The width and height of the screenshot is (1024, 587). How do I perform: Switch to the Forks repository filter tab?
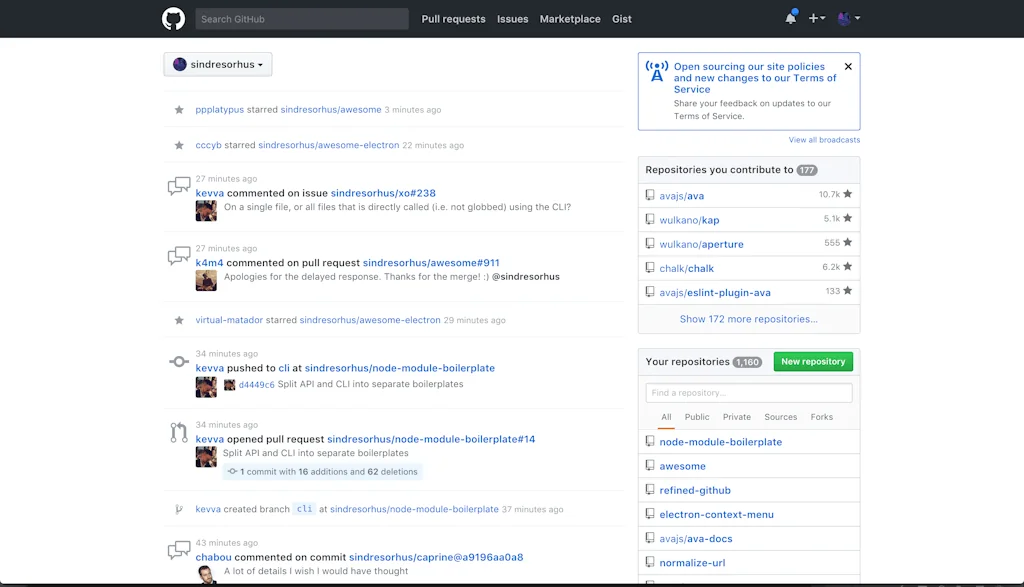tap(821, 417)
